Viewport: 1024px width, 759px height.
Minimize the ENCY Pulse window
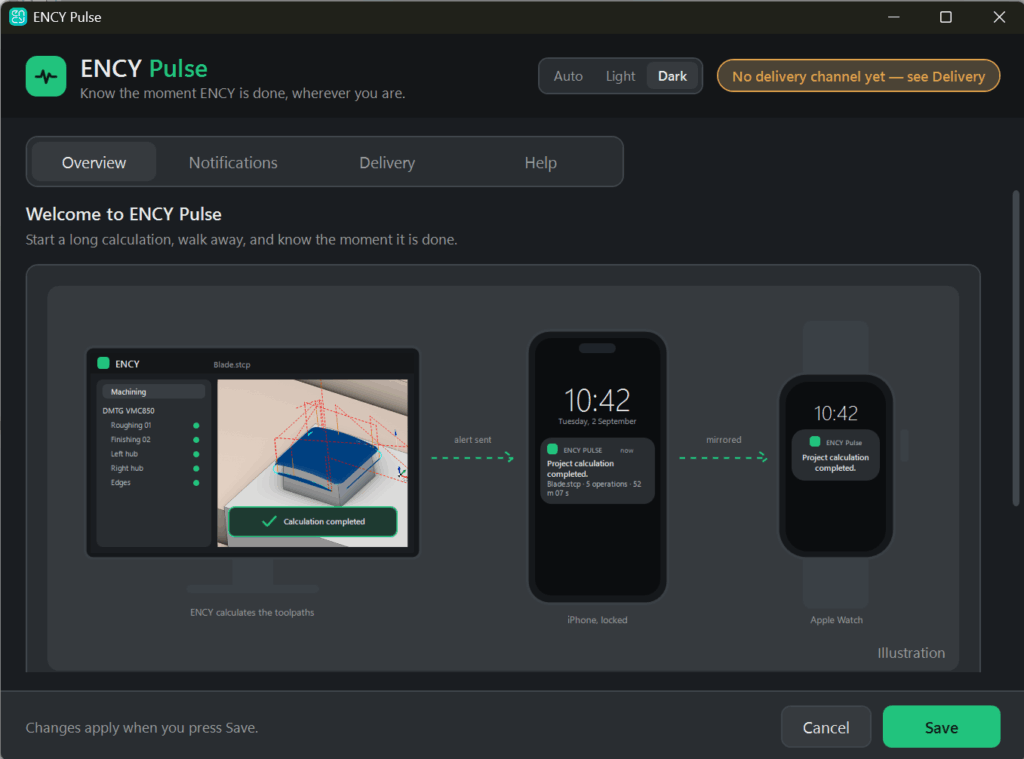[x=893, y=17]
